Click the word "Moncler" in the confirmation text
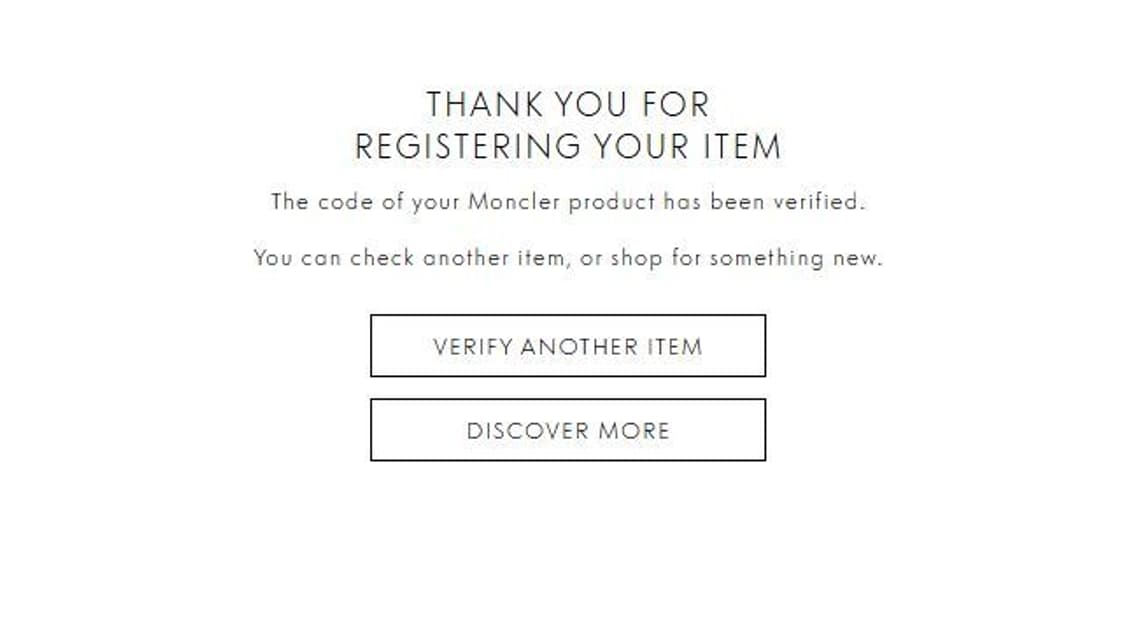 click(x=514, y=201)
